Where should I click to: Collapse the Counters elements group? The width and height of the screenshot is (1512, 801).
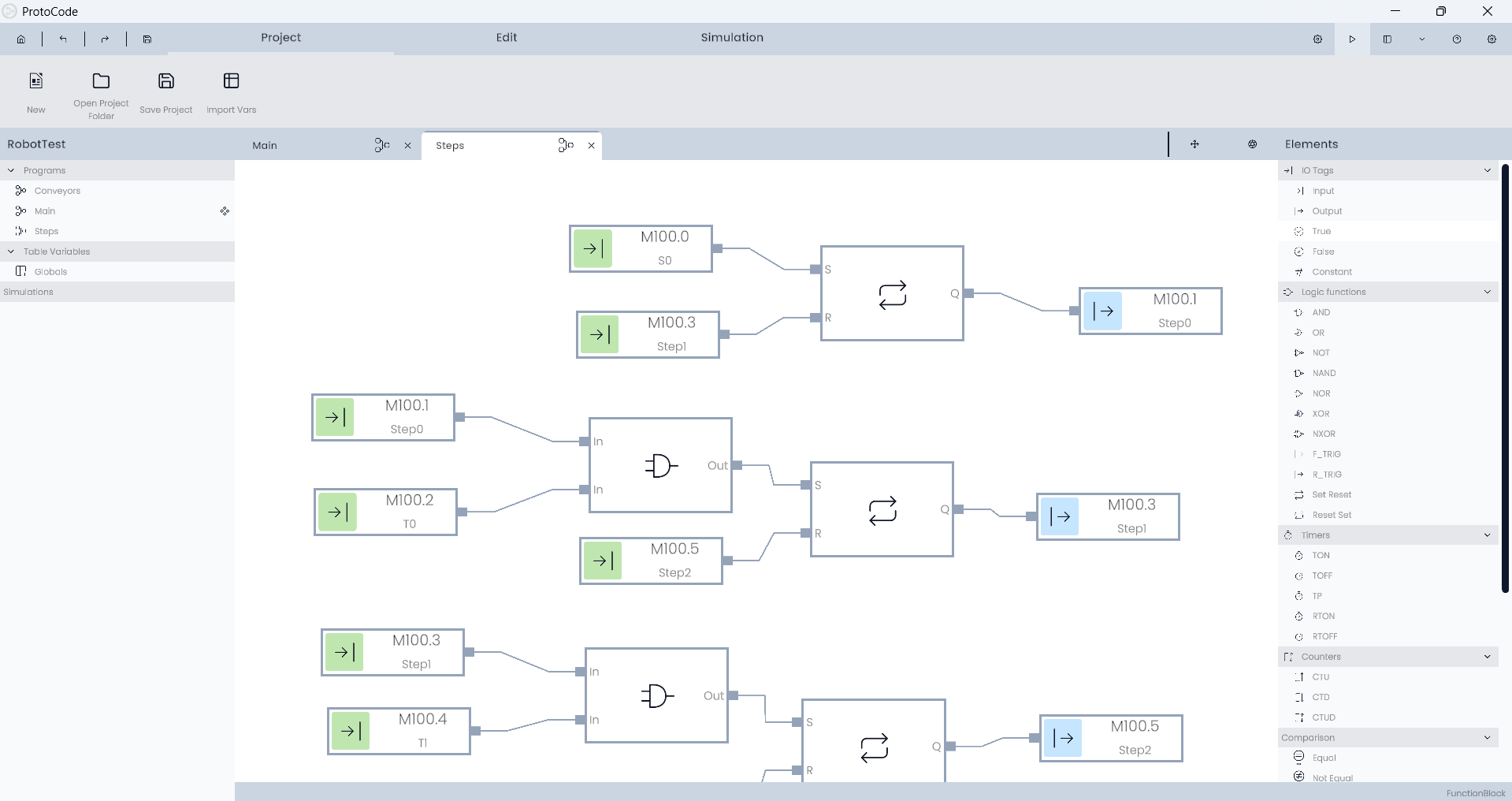coord(1487,657)
